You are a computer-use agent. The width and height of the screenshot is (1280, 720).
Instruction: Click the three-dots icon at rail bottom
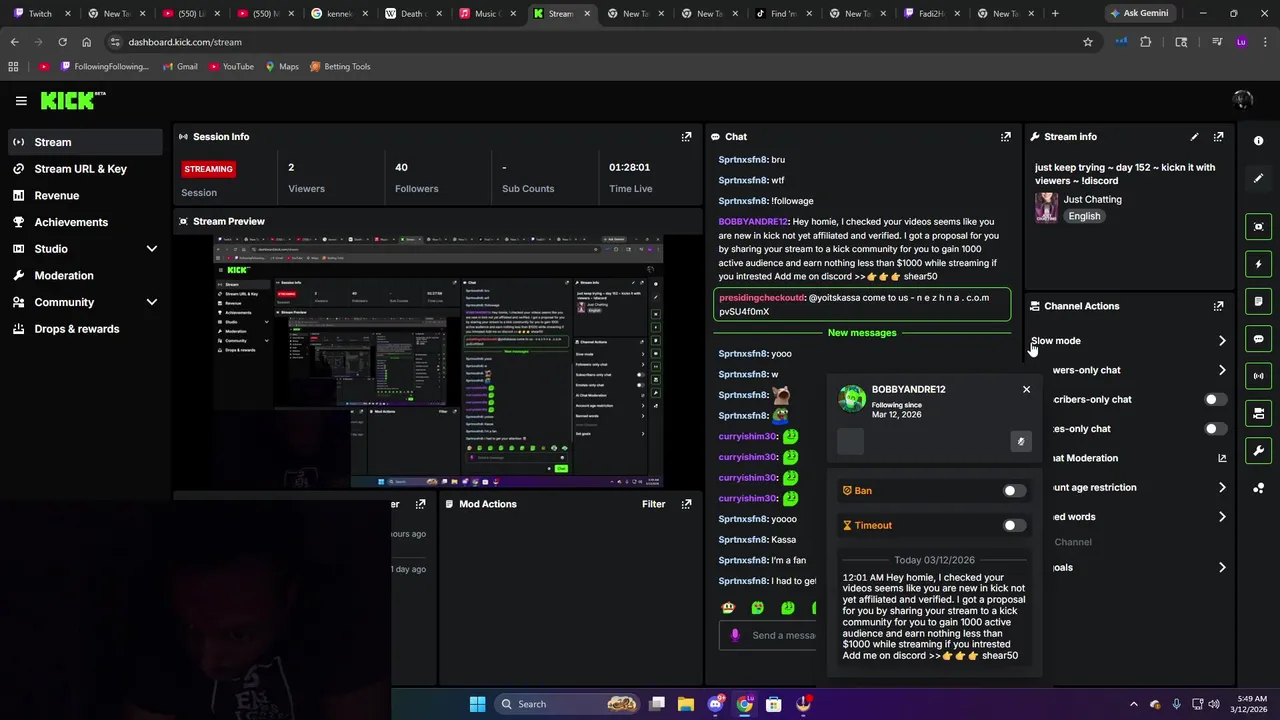[x=1258, y=488]
